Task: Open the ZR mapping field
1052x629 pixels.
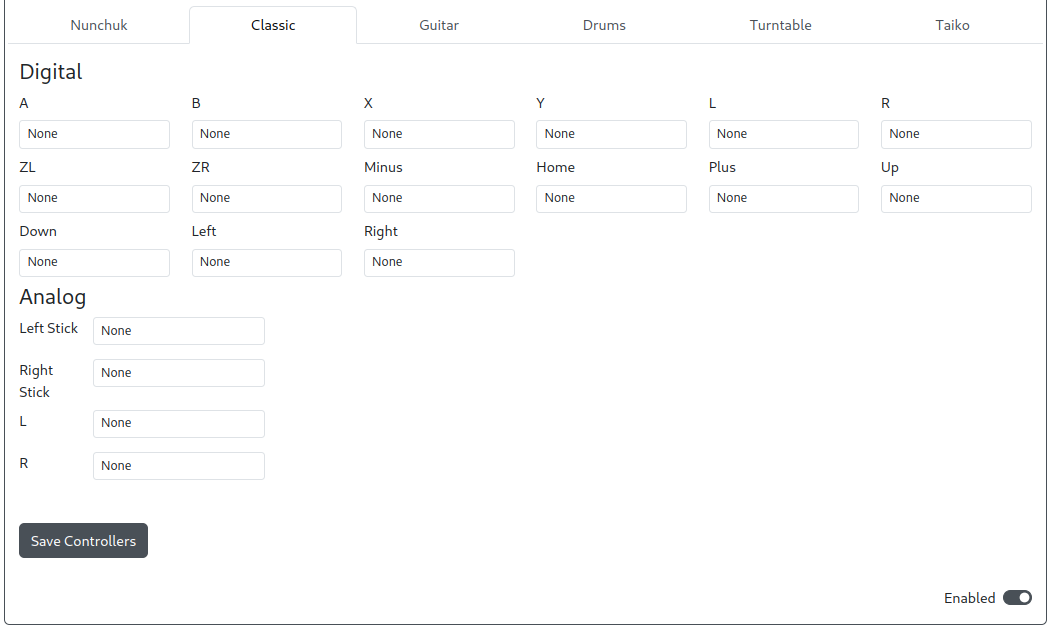Action: coord(267,198)
